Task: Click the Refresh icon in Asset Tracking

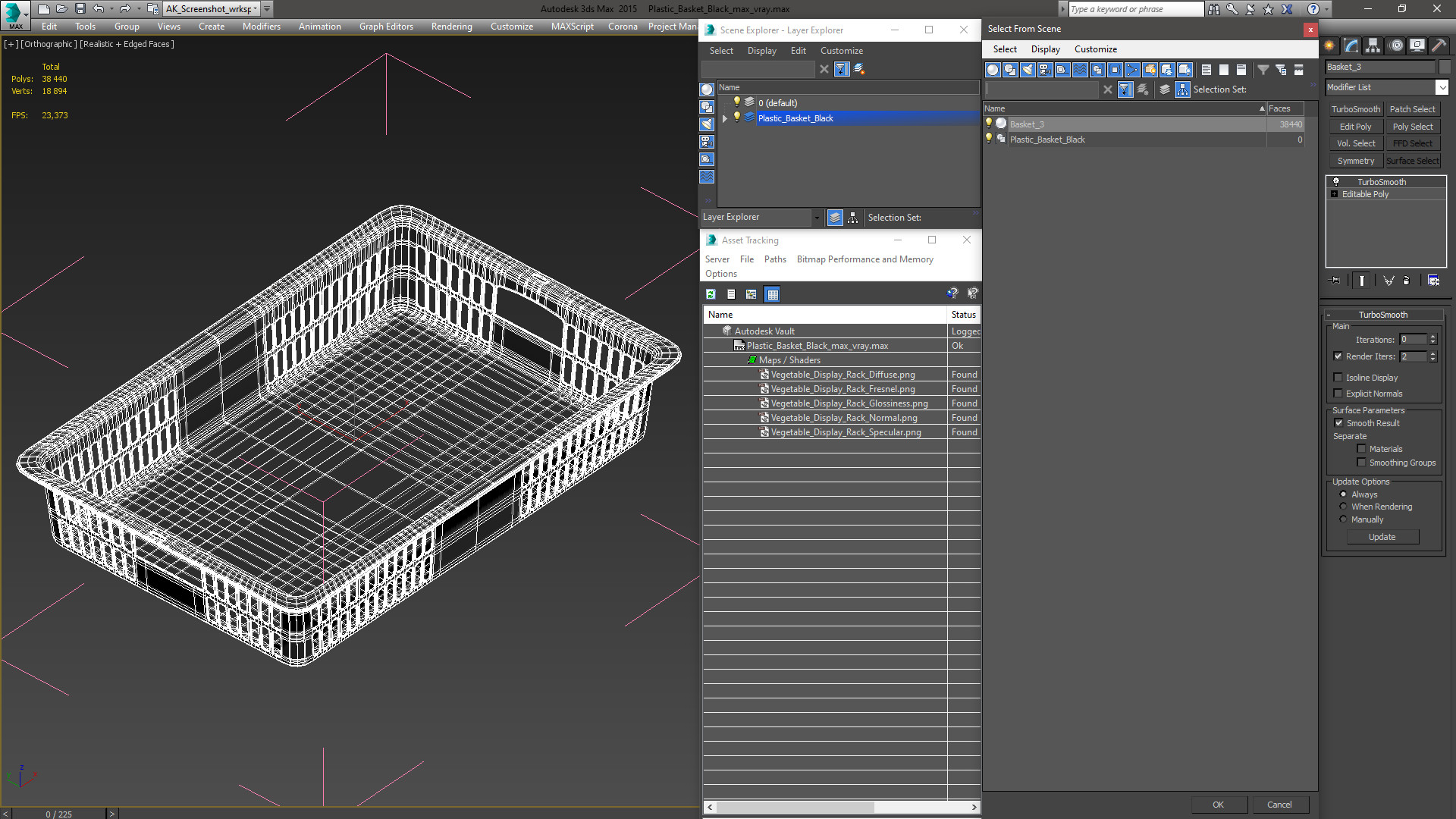Action: [711, 294]
